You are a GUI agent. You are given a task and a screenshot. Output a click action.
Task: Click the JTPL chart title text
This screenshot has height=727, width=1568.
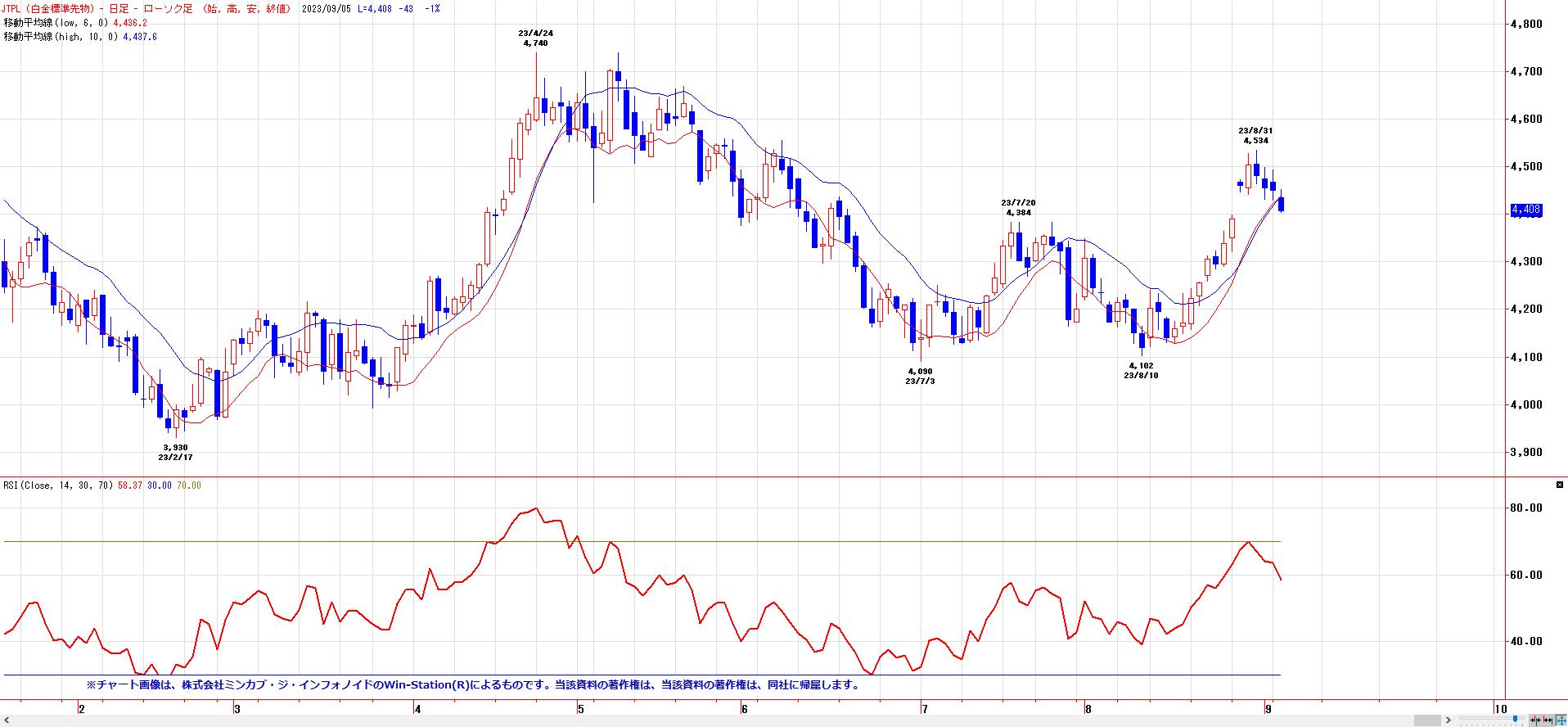coord(146,8)
